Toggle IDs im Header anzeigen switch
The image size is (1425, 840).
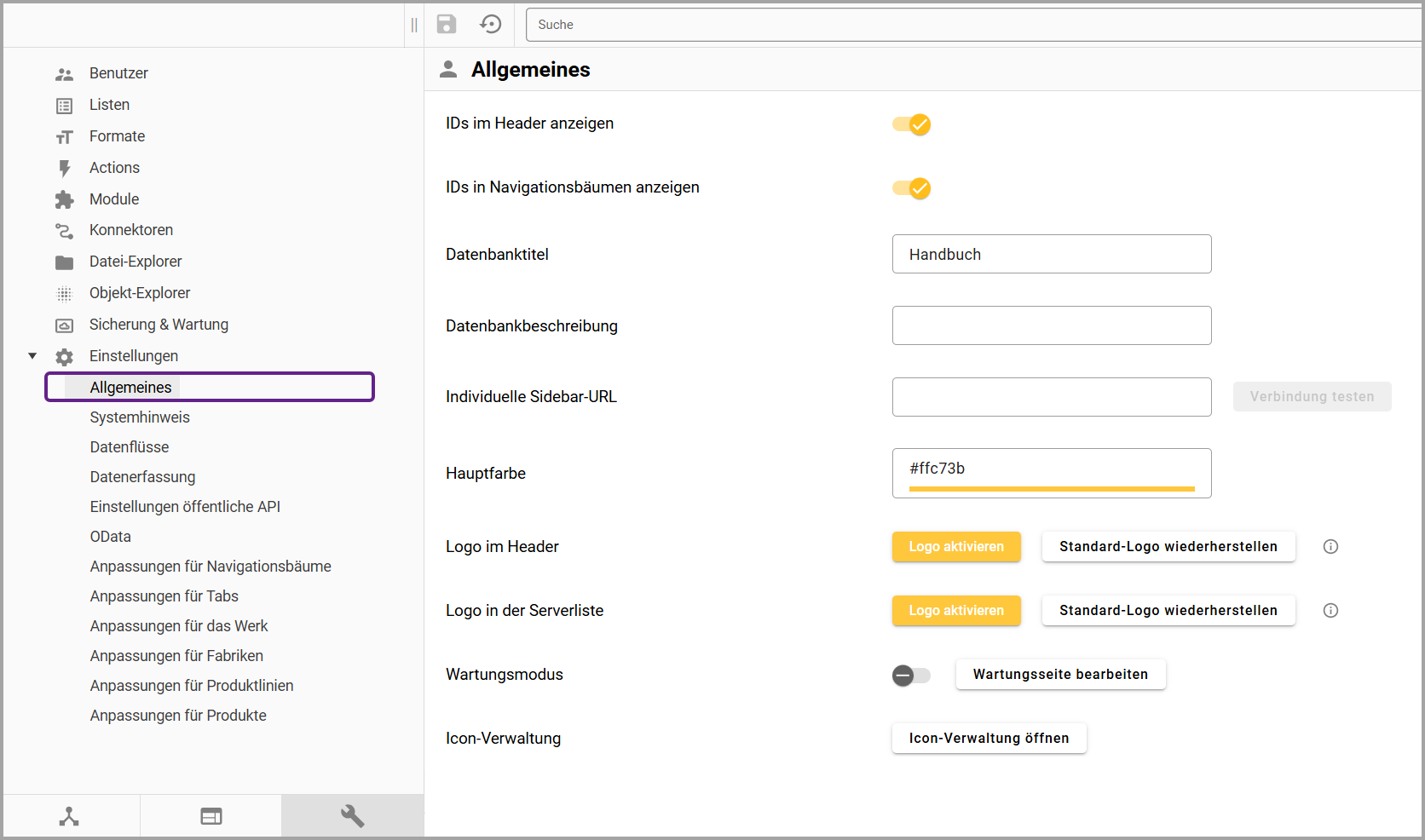911,124
